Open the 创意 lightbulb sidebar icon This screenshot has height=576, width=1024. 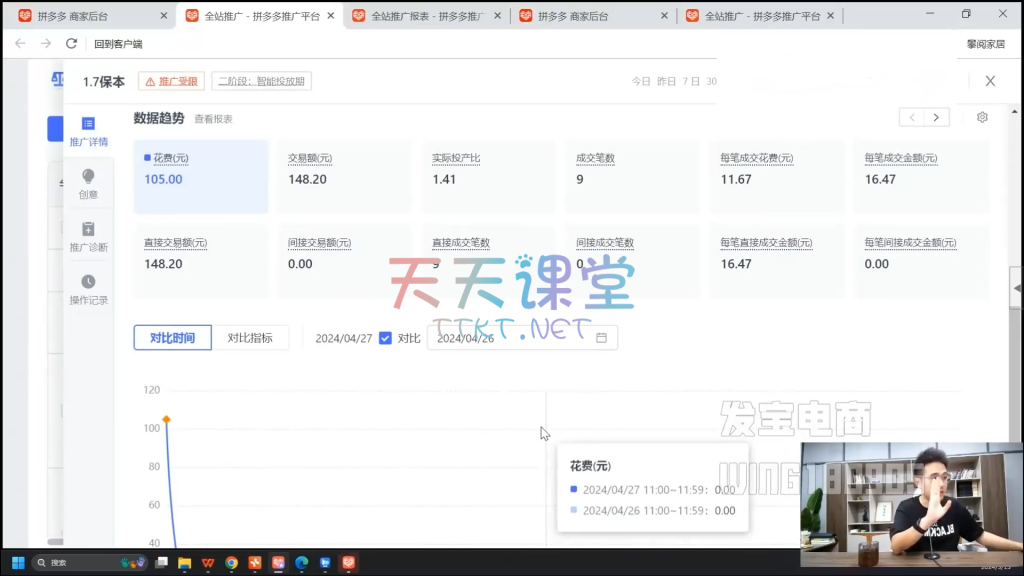point(88,183)
